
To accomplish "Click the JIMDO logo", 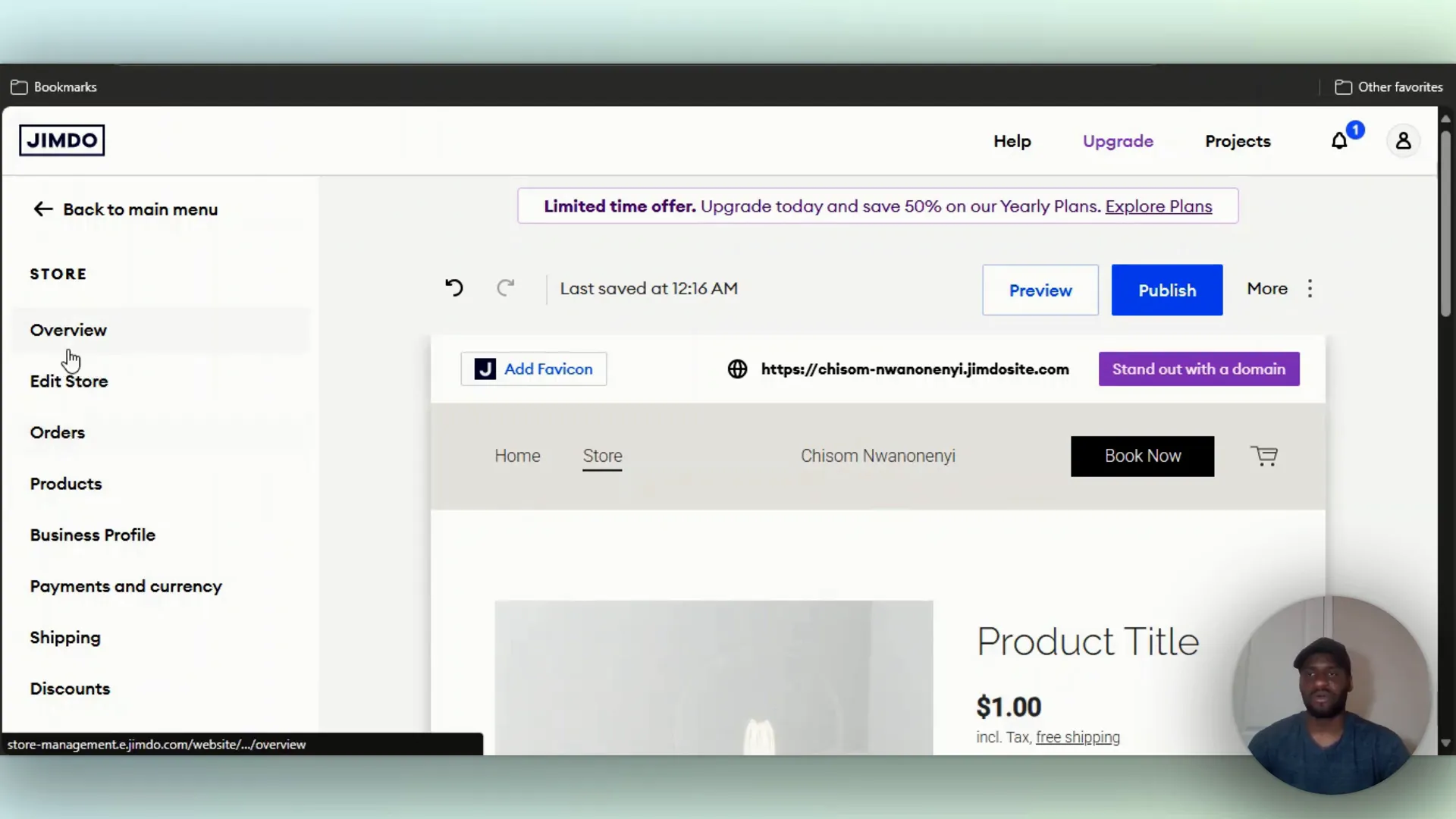I will click(62, 140).
